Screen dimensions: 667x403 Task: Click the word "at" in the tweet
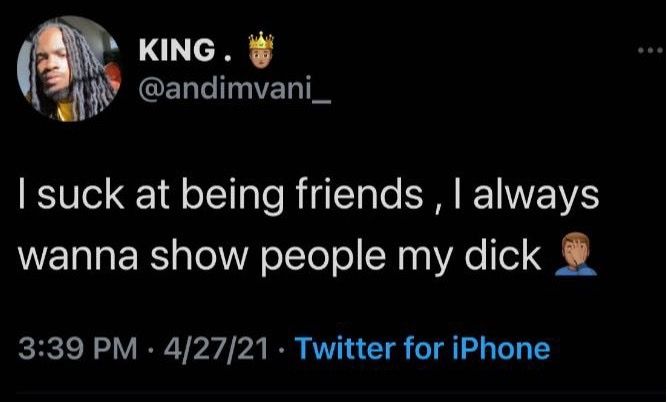click(x=152, y=197)
